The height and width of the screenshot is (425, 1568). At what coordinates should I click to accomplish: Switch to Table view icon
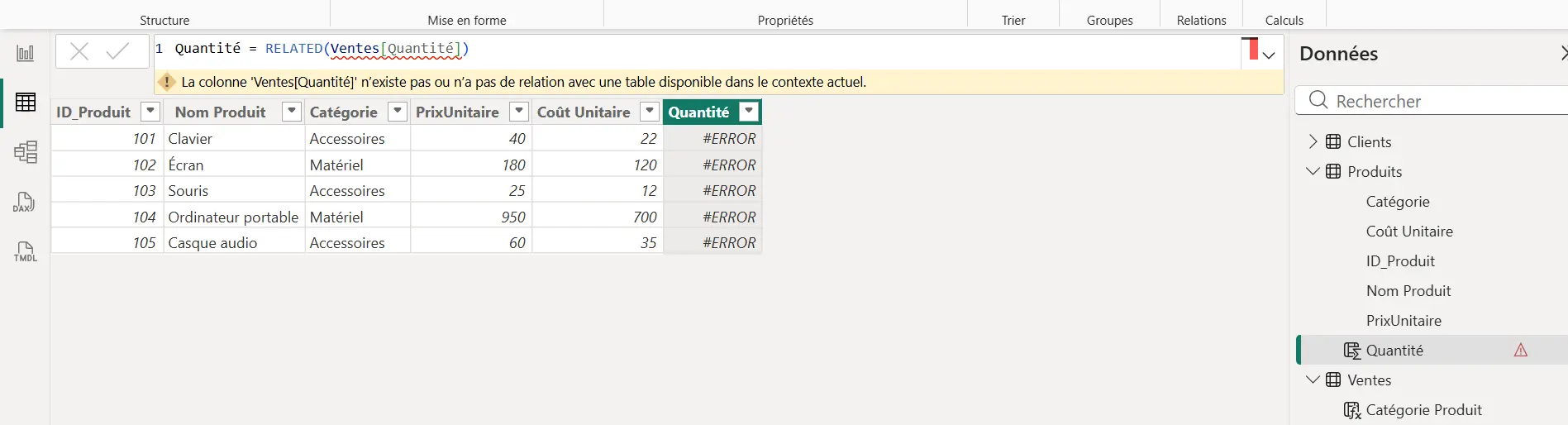[26, 103]
